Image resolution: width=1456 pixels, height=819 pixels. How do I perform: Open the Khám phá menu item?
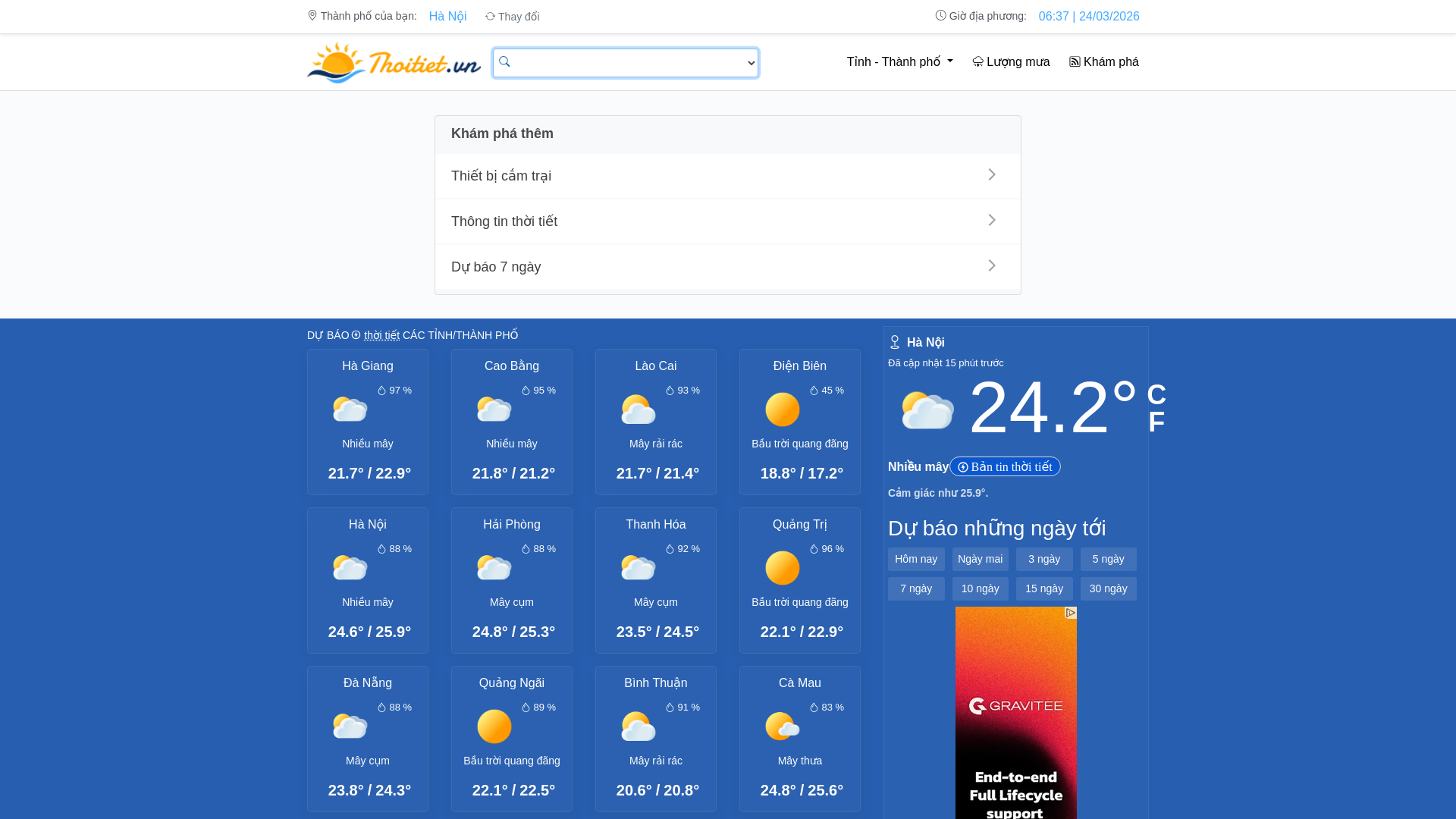pyautogui.click(x=1103, y=61)
